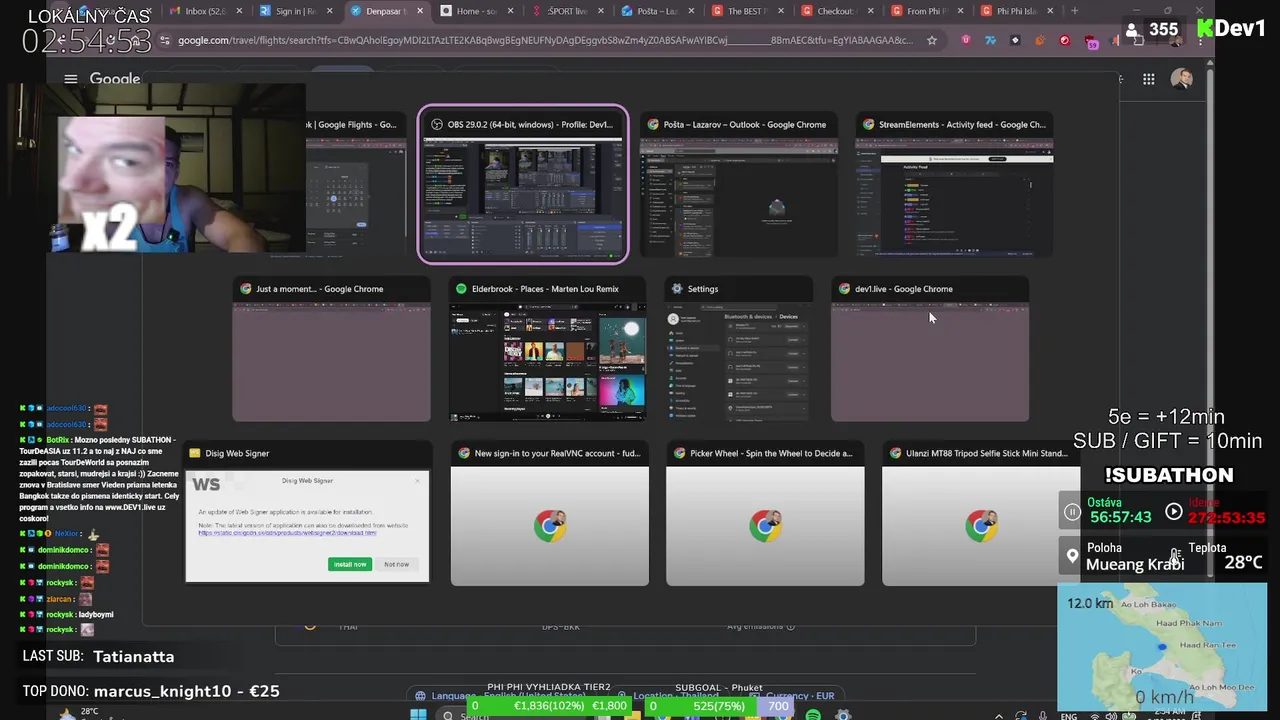Switch to the Inbox Gmail browser tab

click(205, 11)
